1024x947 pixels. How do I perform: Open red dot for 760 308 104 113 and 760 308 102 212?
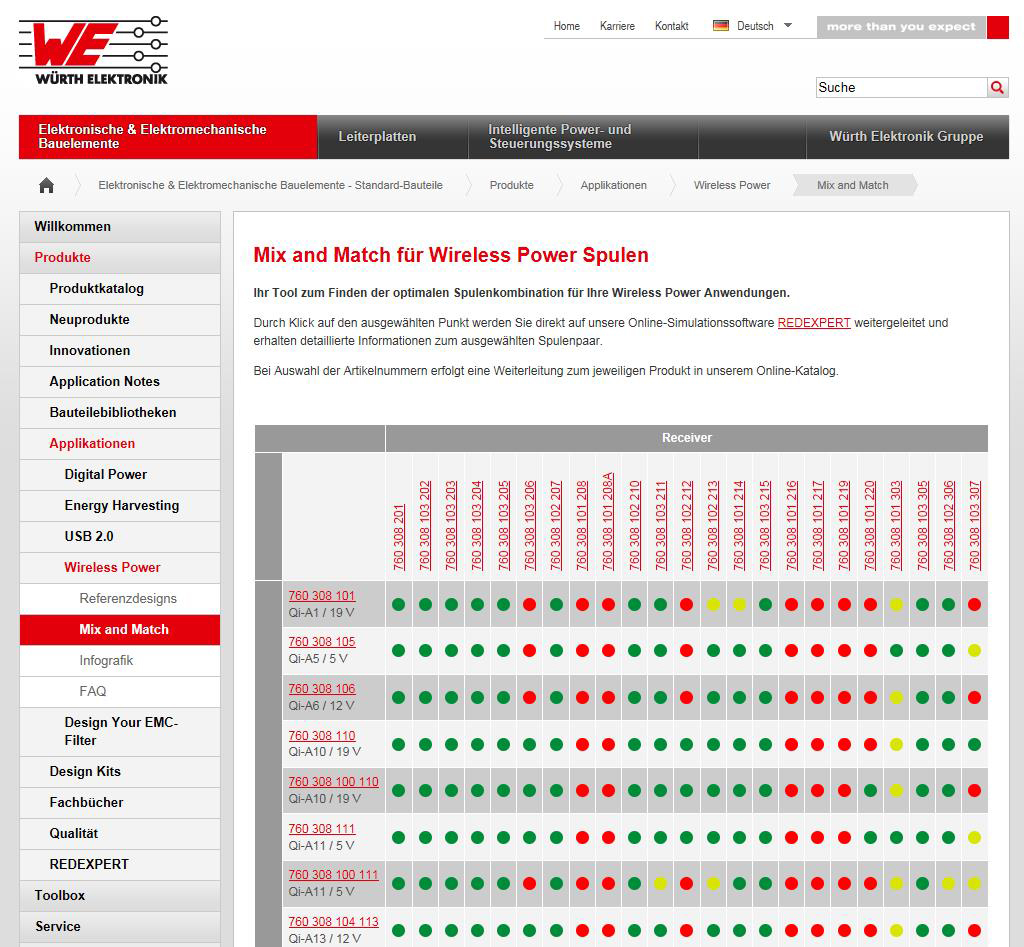click(x=686, y=931)
